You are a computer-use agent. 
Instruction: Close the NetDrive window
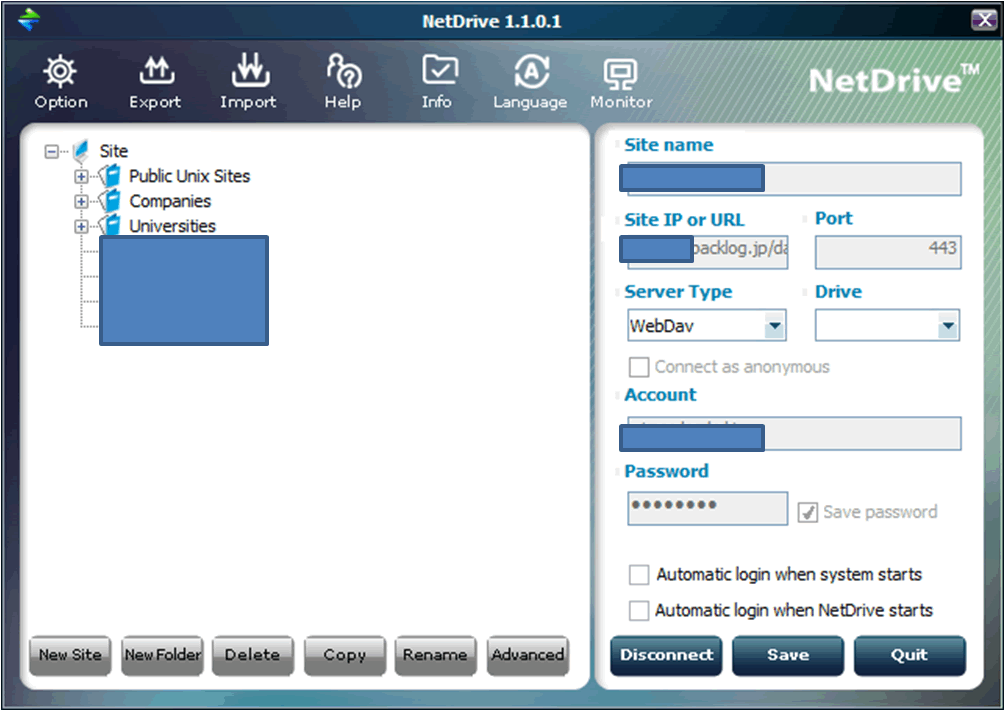984,20
